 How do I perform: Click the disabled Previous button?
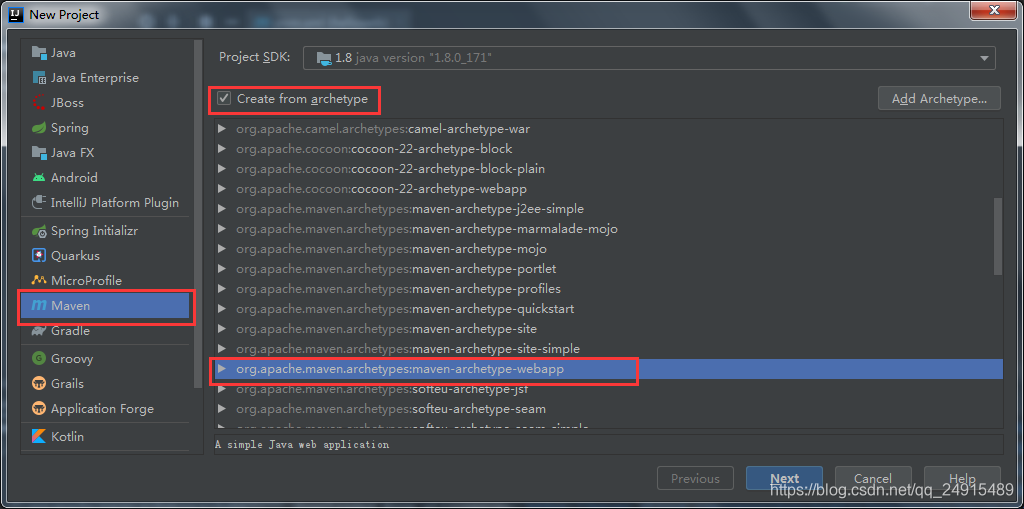[x=695, y=478]
